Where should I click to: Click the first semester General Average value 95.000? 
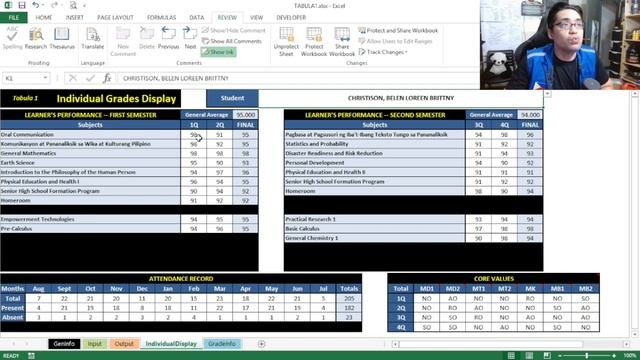pyautogui.click(x=245, y=115)
